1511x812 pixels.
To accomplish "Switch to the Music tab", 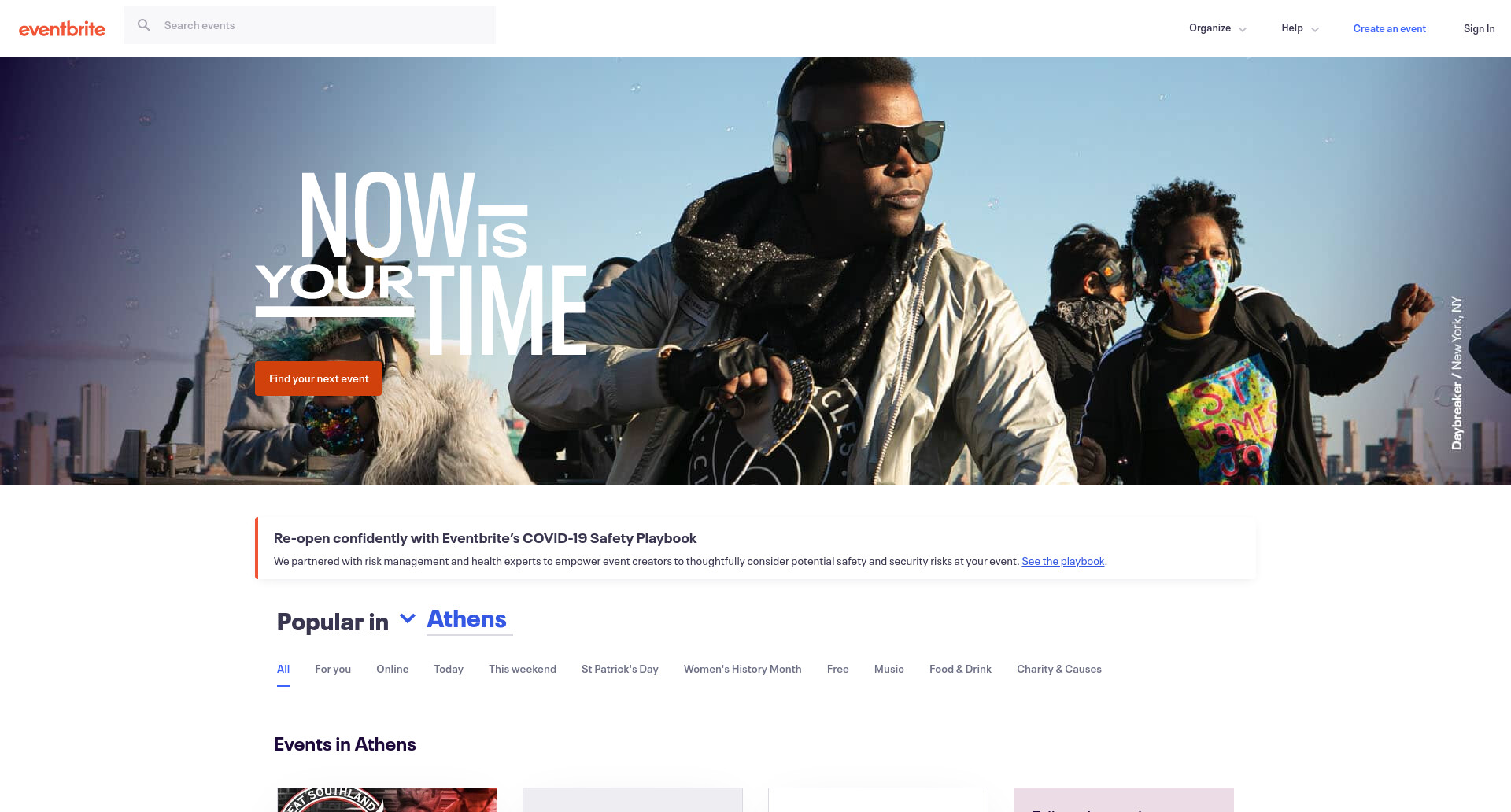I will tap(889, 669).
